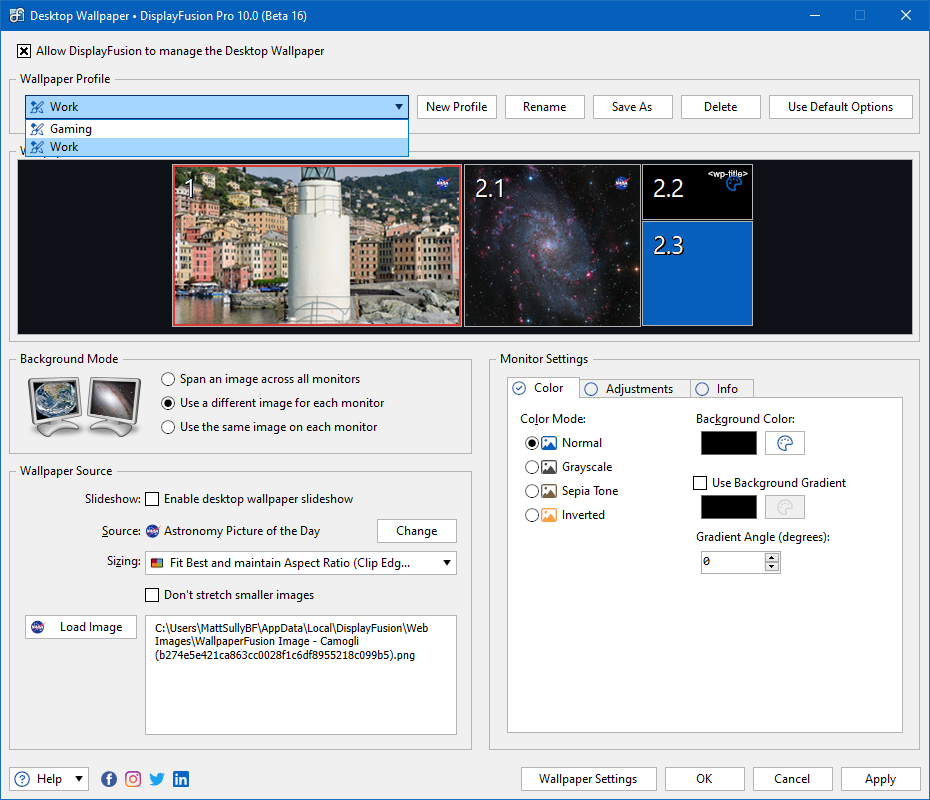
Task: Click the disabled gradient palette button
Action: (x=785, y=507)
